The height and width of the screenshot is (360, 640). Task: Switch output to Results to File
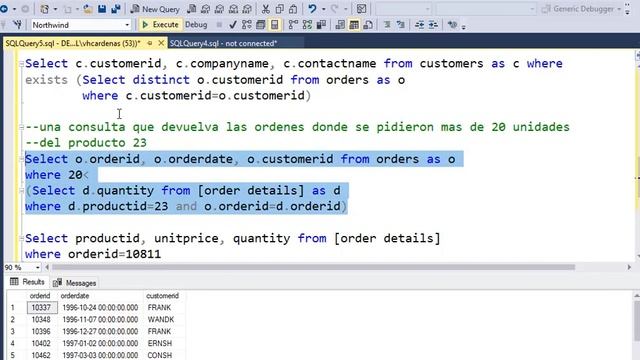click(368, 25)
